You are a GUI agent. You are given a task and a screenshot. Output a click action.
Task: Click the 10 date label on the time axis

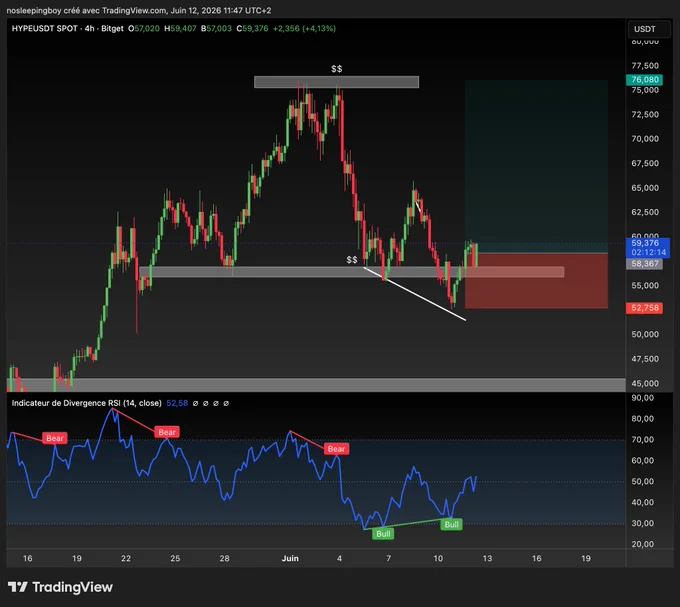click(438, 558)
